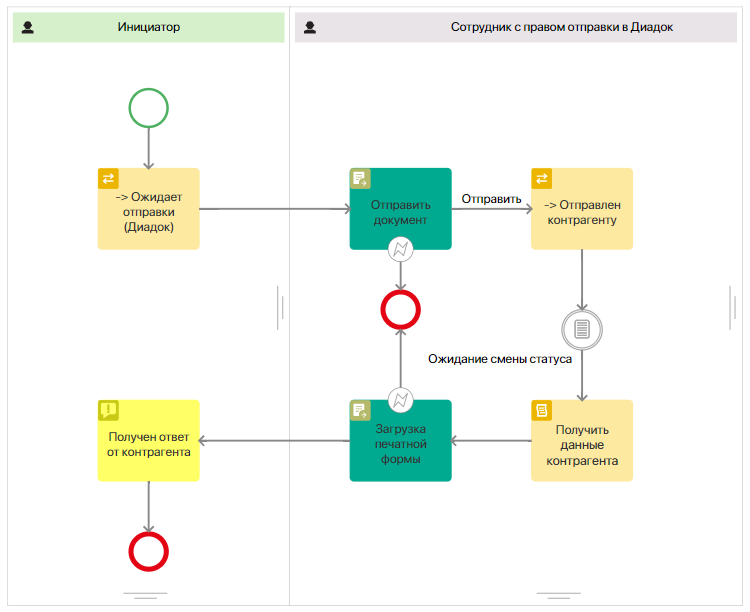
Task: Click the 'Инициатор' swimlane header
Action: pos(148,27)
